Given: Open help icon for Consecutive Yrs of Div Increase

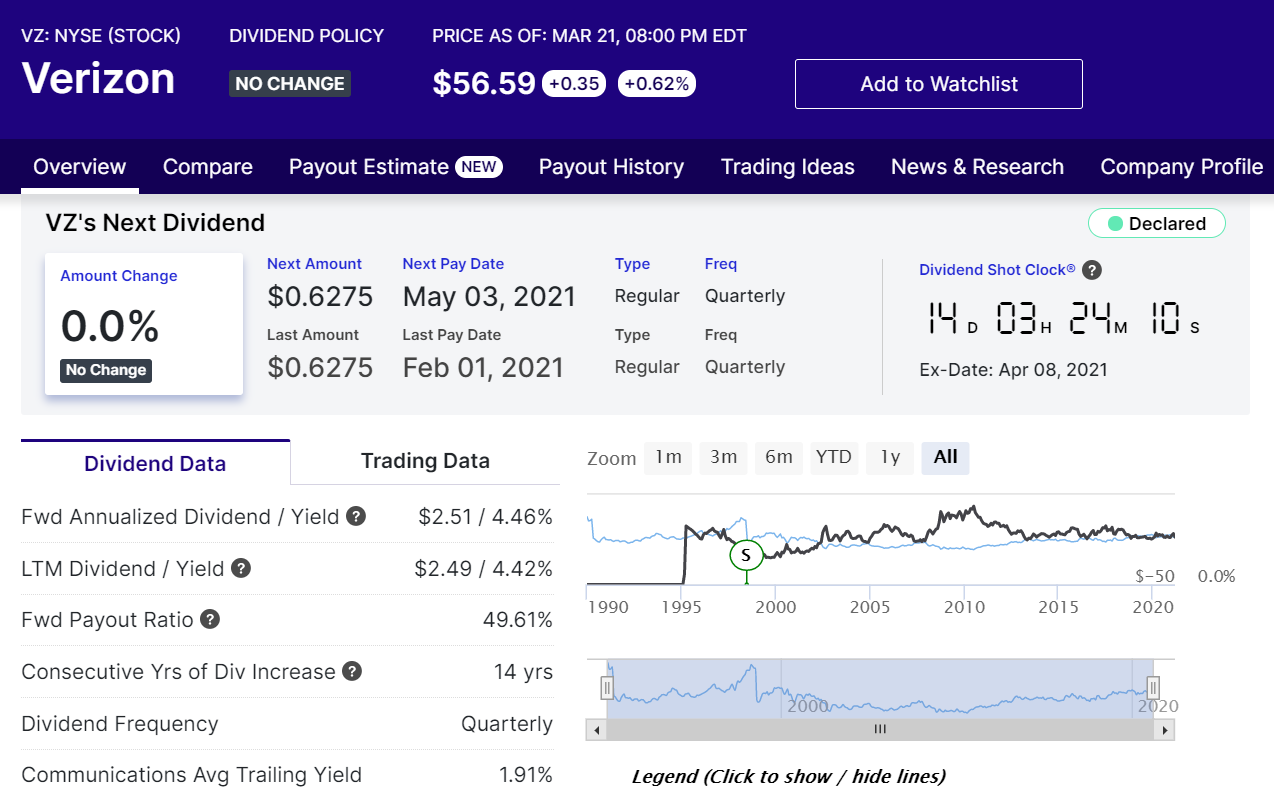Looking at the screenshot, I should [x=352, y=671].
